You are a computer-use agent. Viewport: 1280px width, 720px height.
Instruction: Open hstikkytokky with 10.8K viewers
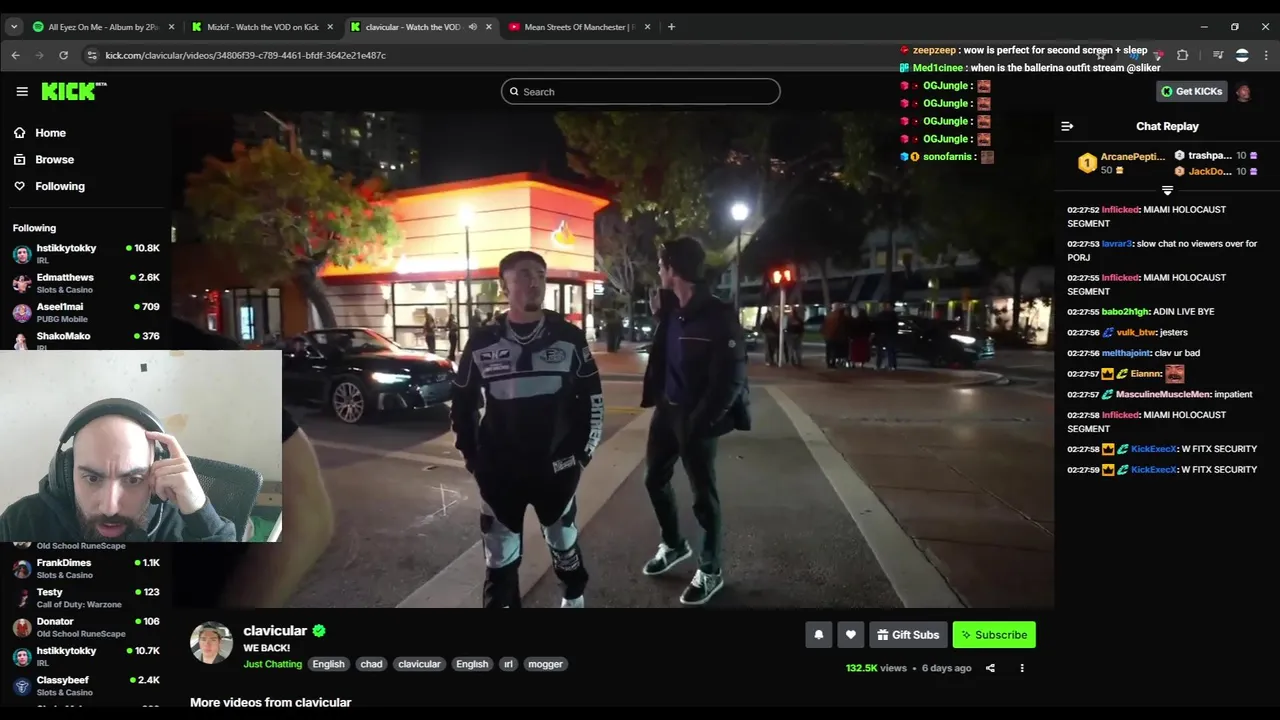pos(85,253)
